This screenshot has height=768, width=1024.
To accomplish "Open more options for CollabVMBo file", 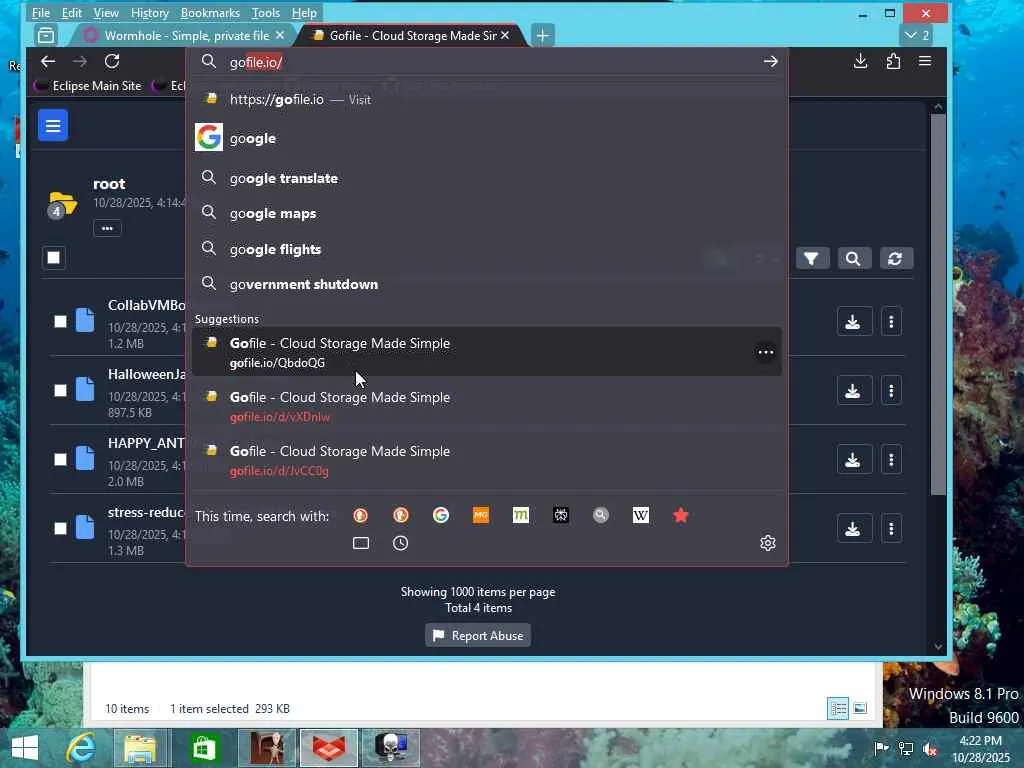I will (x=891, y=322).
